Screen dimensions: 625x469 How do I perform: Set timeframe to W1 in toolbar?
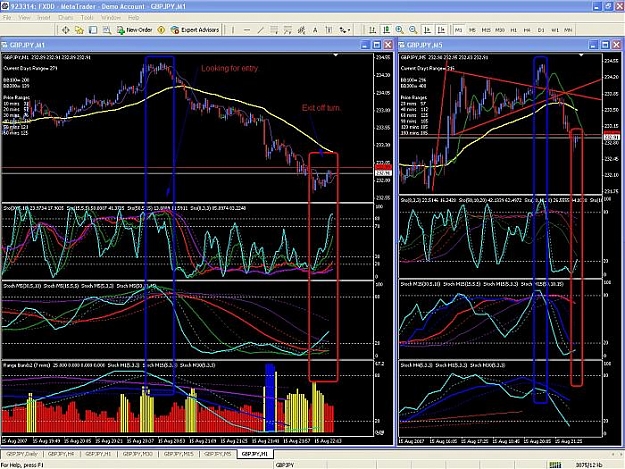[x=554, y=30]
